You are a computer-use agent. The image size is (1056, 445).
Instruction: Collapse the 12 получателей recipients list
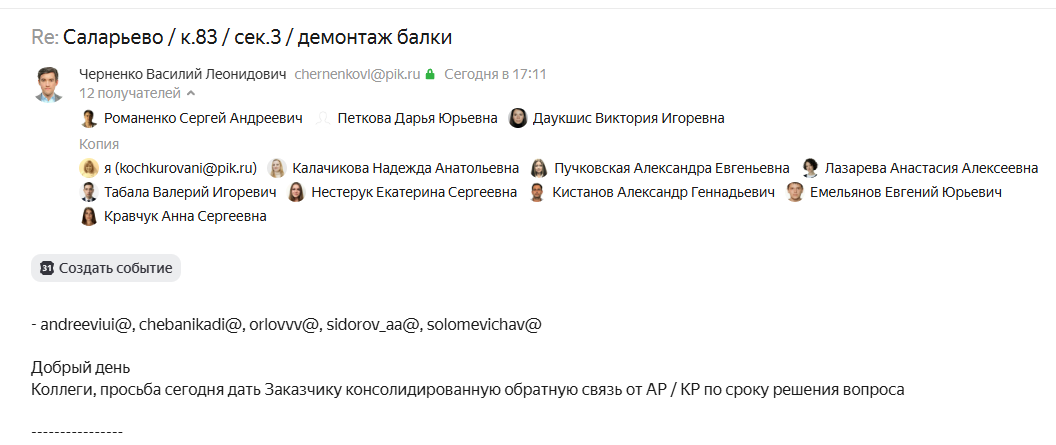pos(137,93)
